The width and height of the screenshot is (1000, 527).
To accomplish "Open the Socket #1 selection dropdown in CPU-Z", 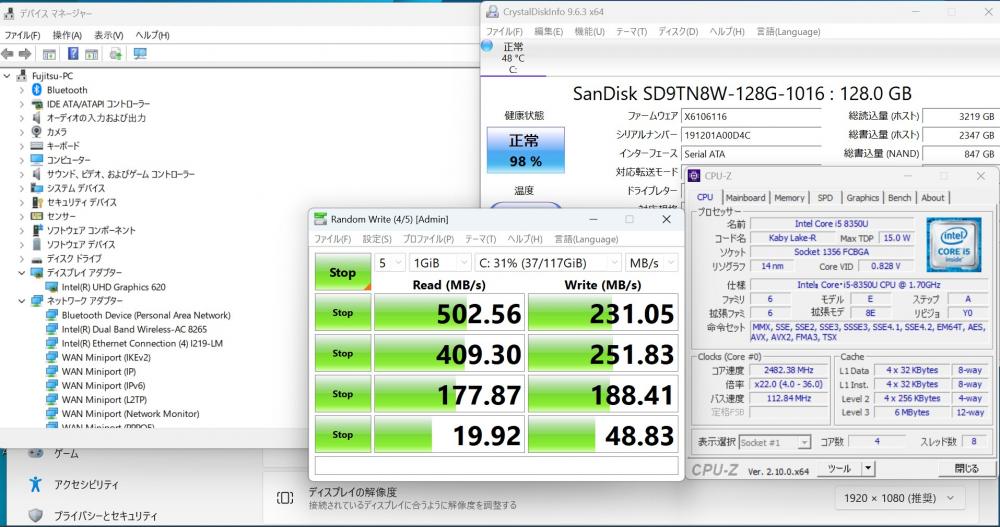I will (775, 442).
